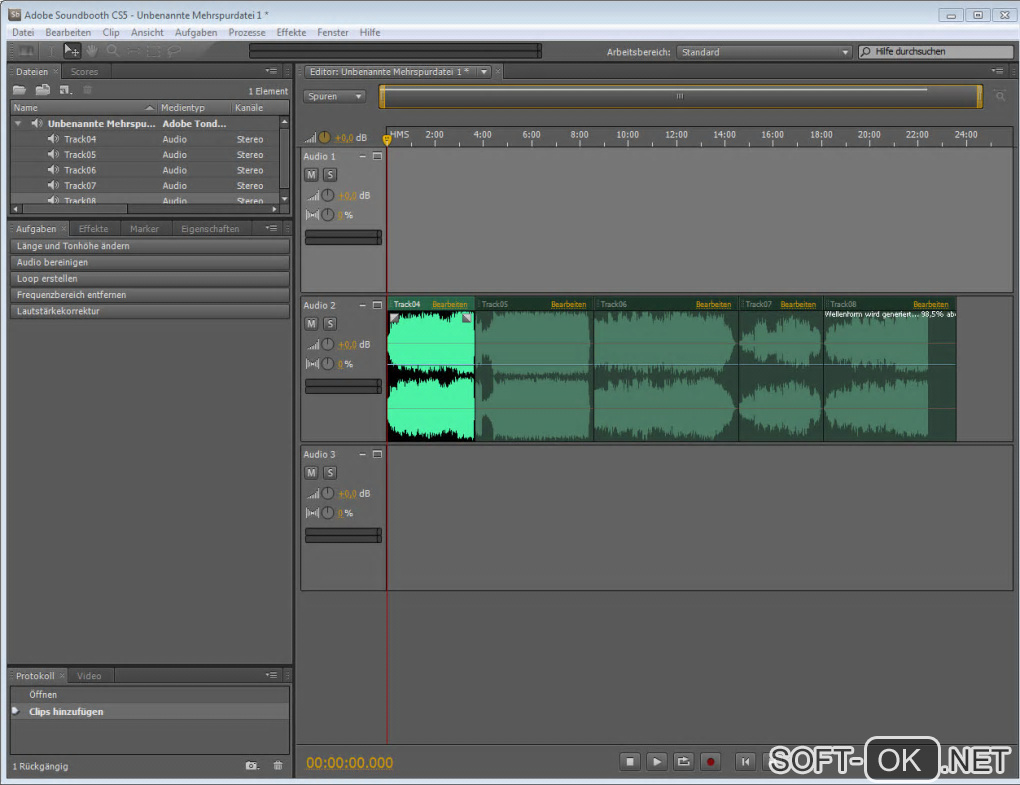Open the Datei menu
Viewport: 1020px width, 785px height.
tap(23, 33)
